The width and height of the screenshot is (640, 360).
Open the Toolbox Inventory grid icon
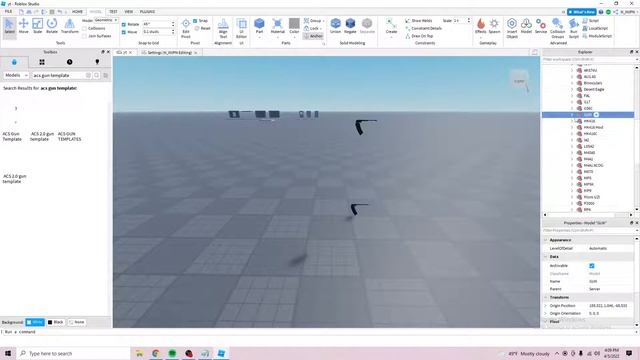pyautogui.click(x=42, y=62)
